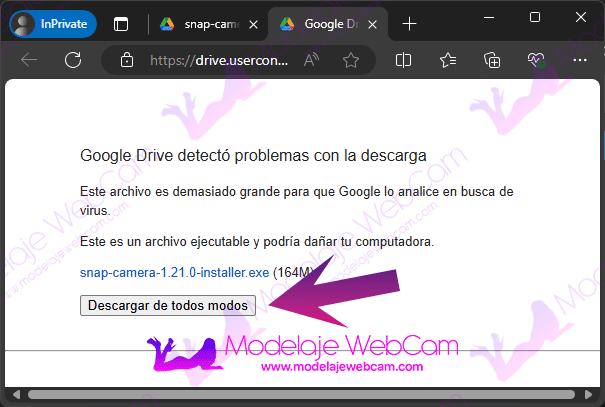Open the Favorites list
Image resolution: width=605 pixels, height=407 pixels.
[448, 61]
